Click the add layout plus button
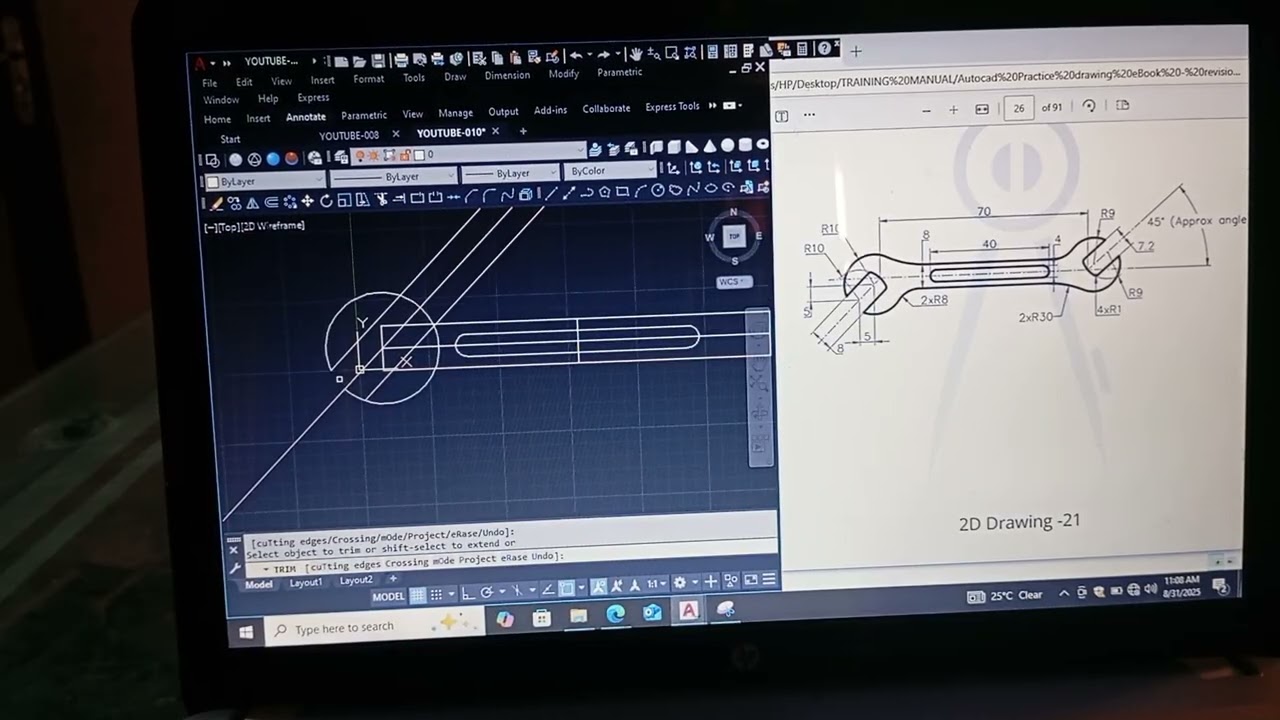Image resolution: width=1280 pixels, height=720 pixels. coord(392,578)
